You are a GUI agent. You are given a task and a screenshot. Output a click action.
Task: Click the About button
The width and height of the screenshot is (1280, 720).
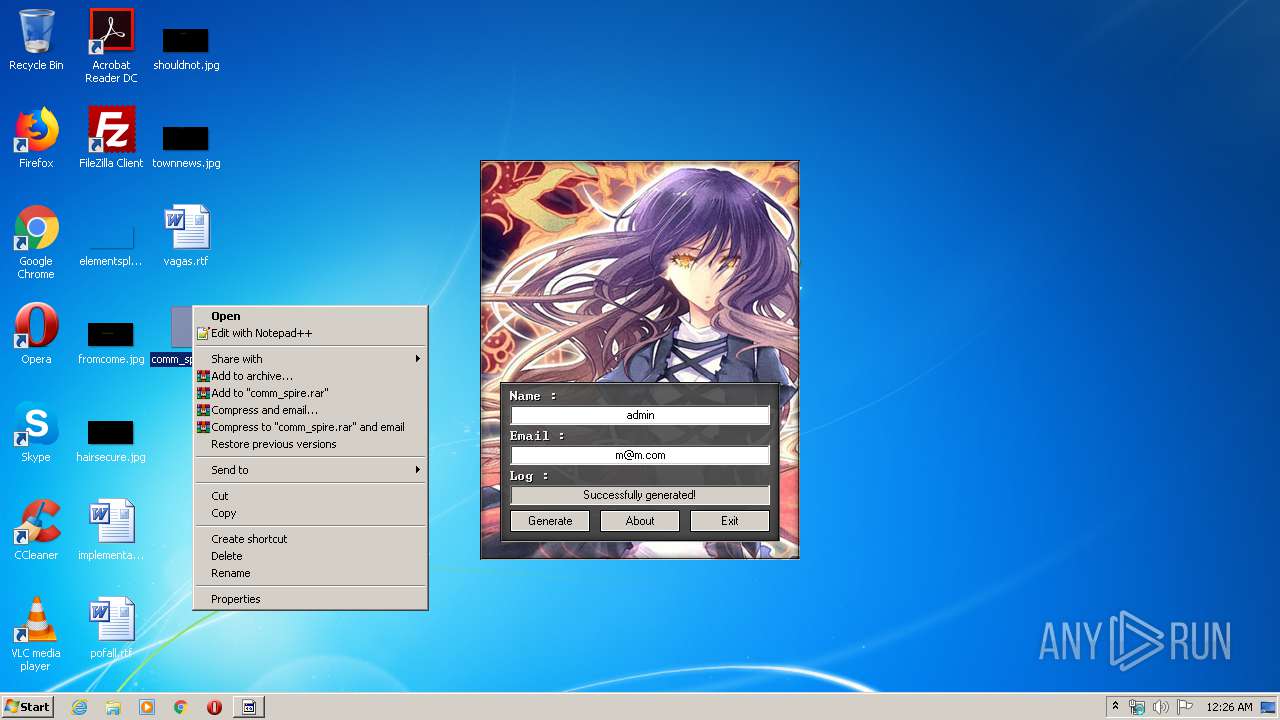click(x=640, y=521)
